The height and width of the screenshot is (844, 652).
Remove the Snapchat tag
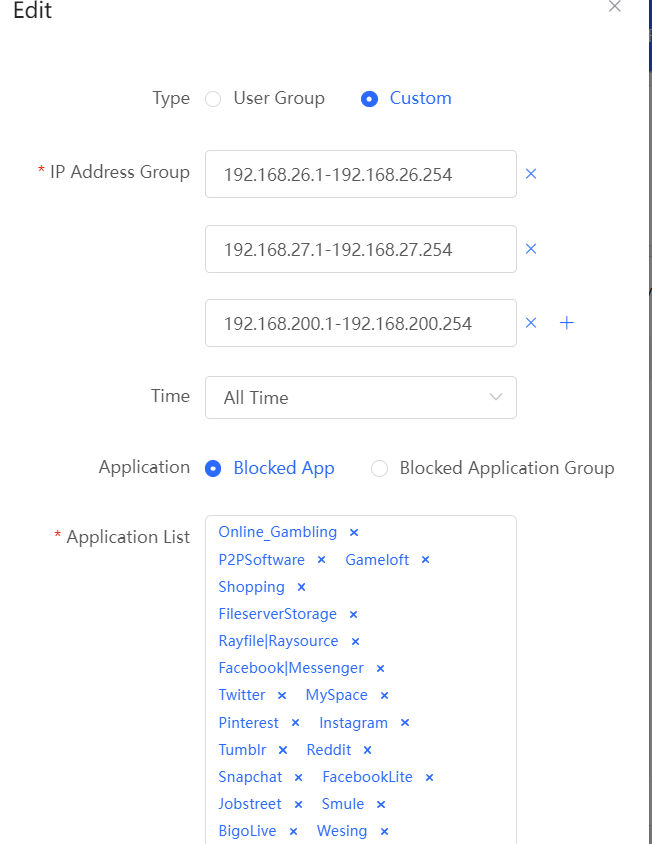(x=298, y=777)
